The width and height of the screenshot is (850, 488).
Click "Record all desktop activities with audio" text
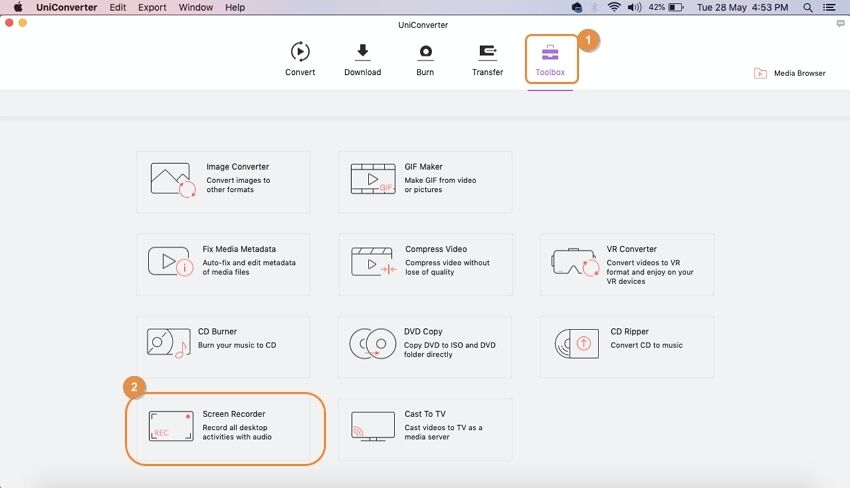[237, 432]
